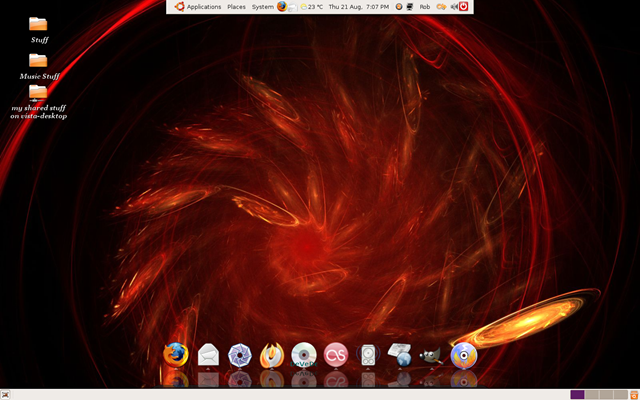
Task: Launch the Last.fm player from the dock
Action: coord(336,354)
